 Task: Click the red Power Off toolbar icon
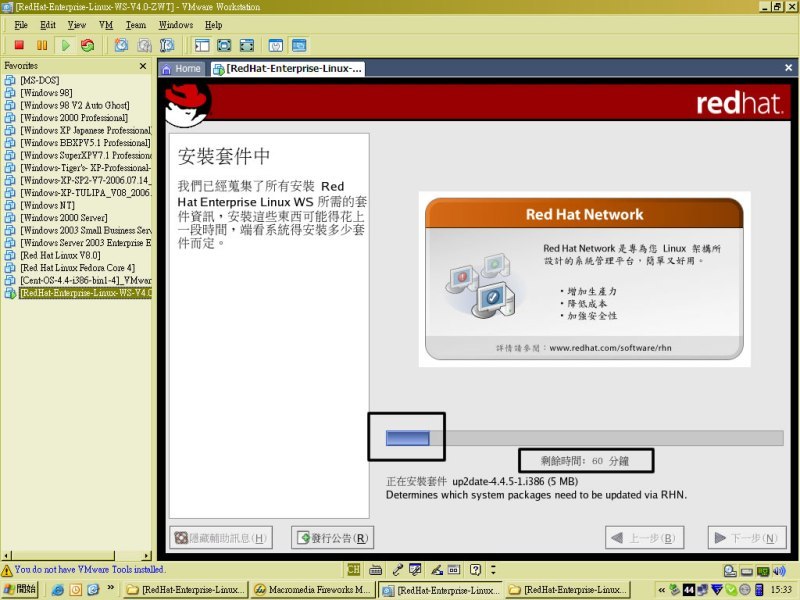click(x=19, y=45)
